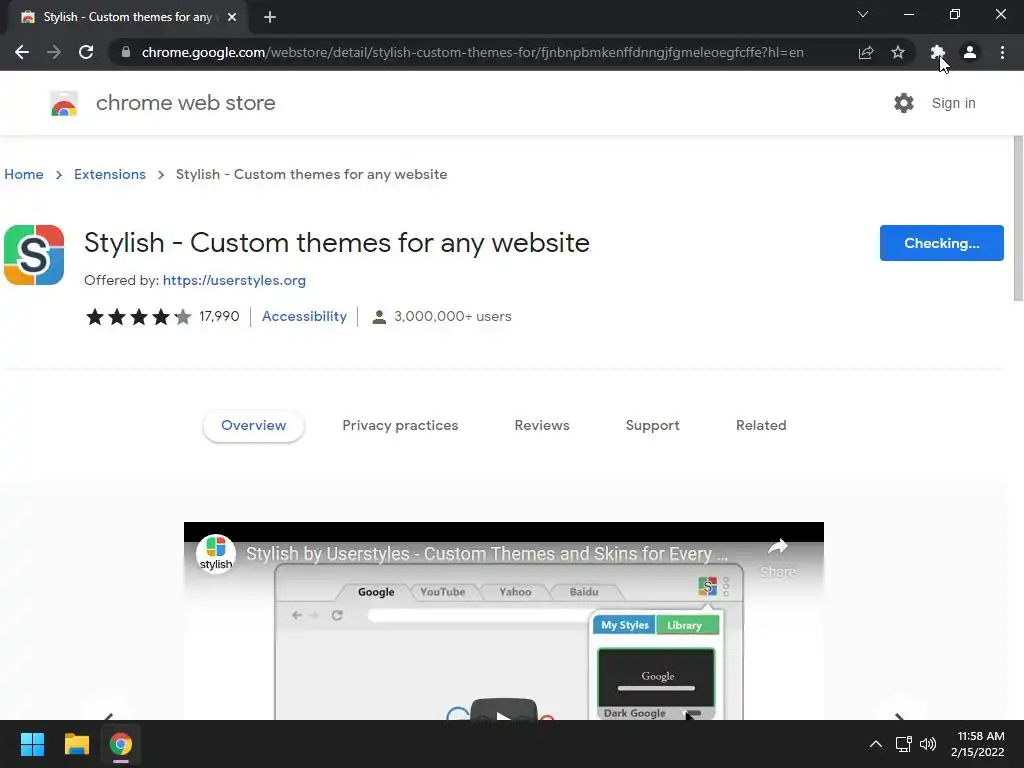
Task: Click the Share arrow on video
Action: coord(777,558)
